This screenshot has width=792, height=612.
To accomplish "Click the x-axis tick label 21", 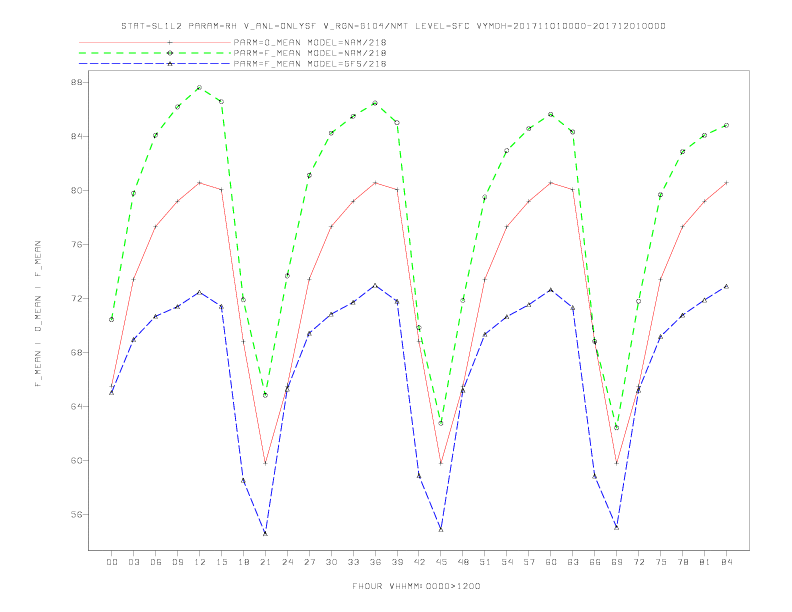I will [265, 562].
